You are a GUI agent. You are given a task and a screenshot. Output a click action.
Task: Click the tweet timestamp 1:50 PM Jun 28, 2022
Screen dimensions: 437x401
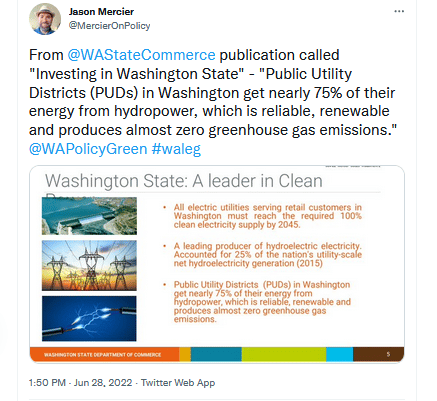tap(81, 382)
